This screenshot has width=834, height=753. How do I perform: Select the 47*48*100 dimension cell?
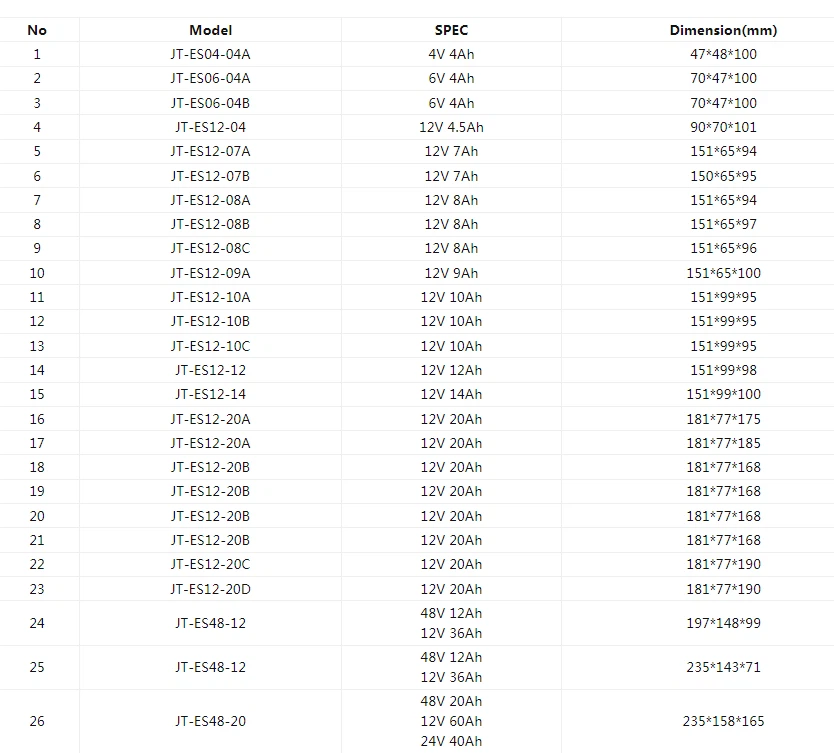[x=723, y=54]
